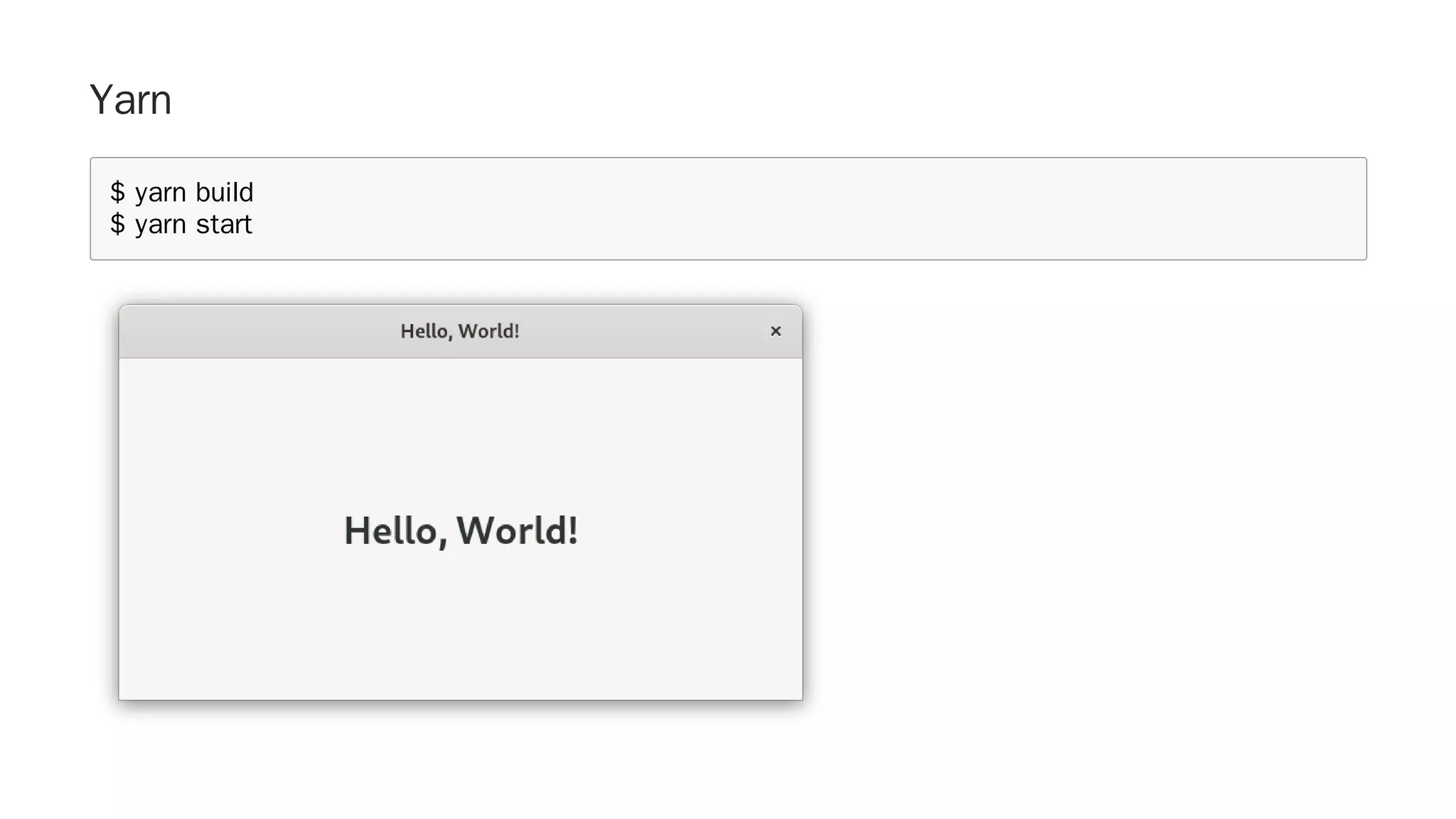Click the word build in first command

pyautogui.click(x=224, y=193)
